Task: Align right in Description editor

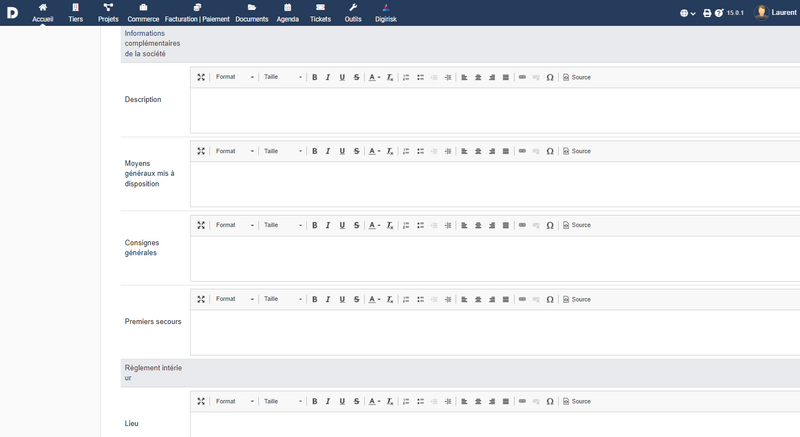Action: tap(492, 77)
